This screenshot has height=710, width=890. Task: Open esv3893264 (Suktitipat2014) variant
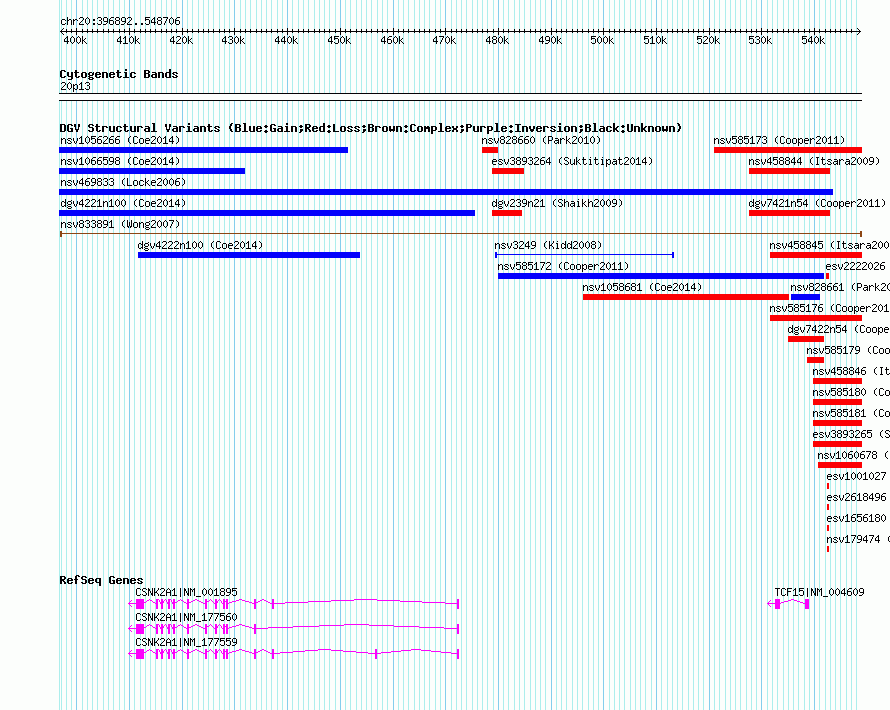[508, 171]
